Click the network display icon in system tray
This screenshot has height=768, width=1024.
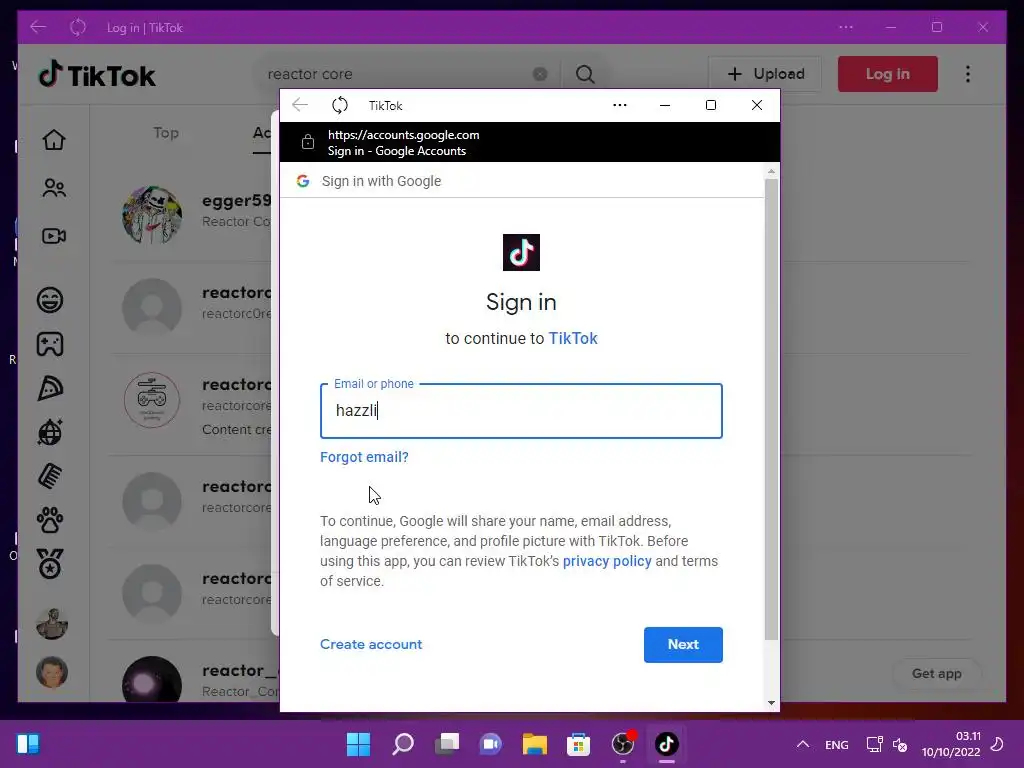point(874,744)
